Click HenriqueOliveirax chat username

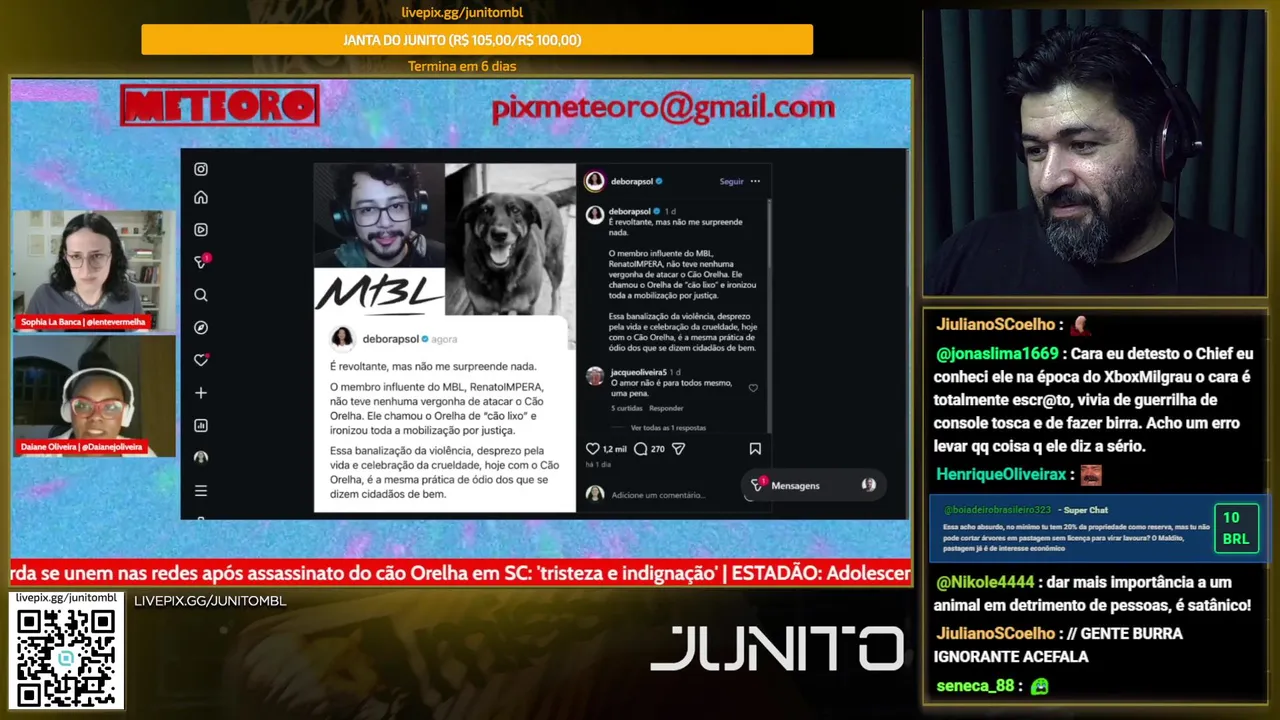click(x=1001, y=474)
